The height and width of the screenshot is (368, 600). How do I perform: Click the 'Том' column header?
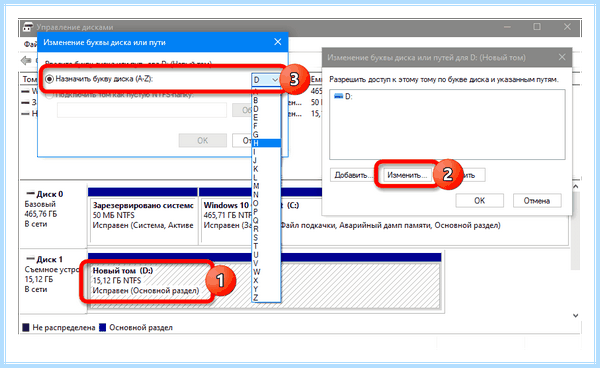(x=29, y=79)
